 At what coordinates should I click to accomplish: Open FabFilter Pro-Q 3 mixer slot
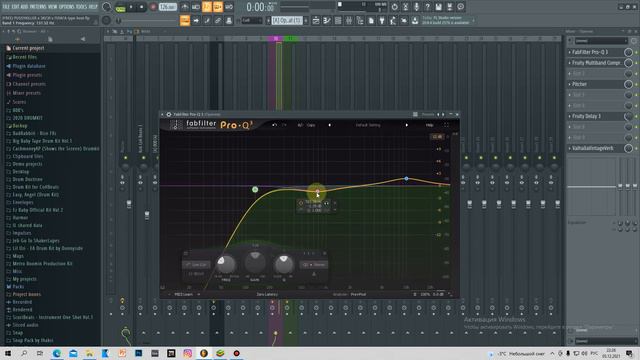click(x=596, y=52)
